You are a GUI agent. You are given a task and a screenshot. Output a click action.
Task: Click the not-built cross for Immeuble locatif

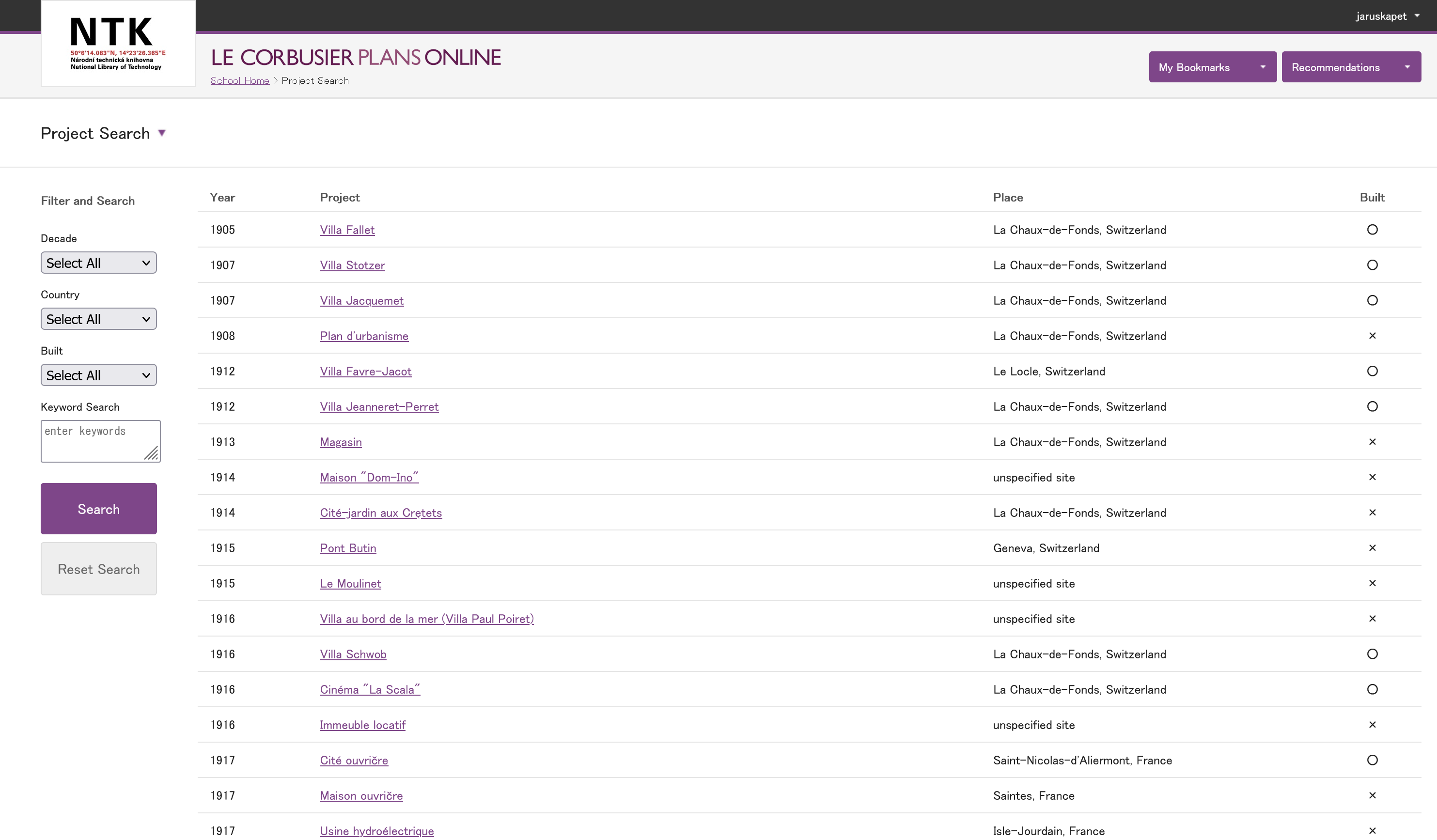pyautogui.click(x=1372, y=725)
